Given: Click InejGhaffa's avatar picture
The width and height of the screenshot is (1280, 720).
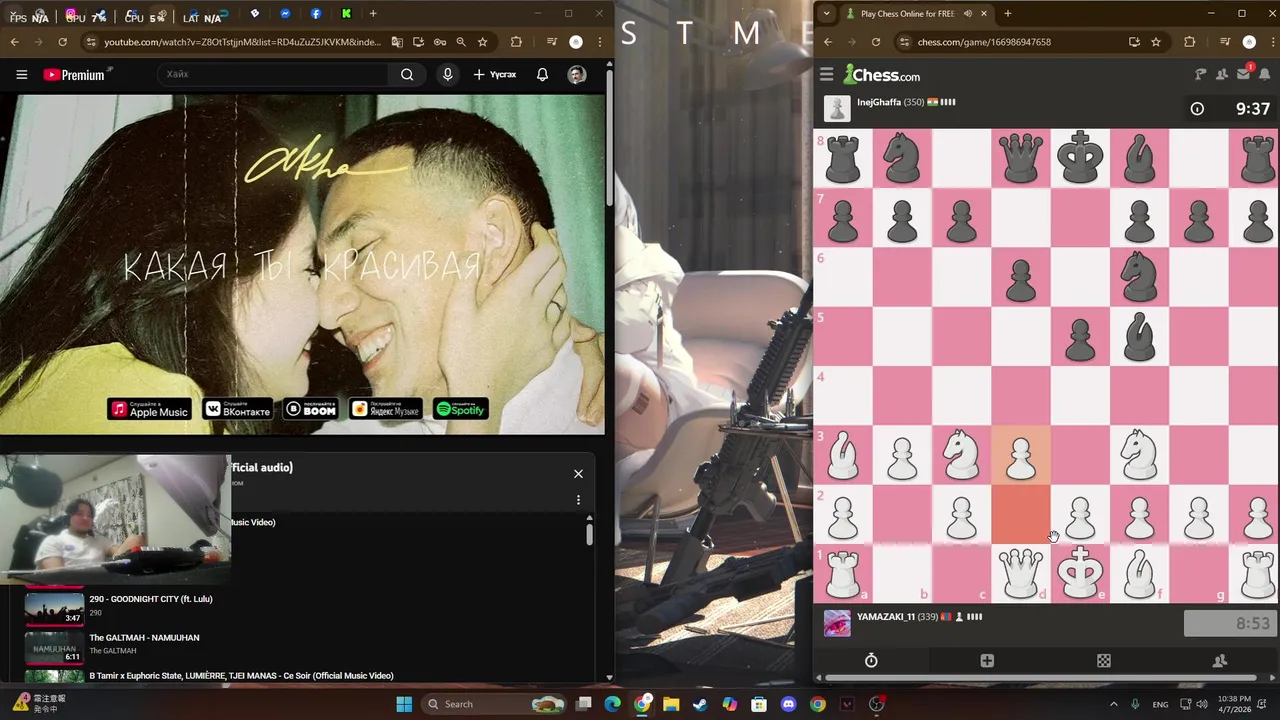Looking at the screenshot, I should point(837,108).
